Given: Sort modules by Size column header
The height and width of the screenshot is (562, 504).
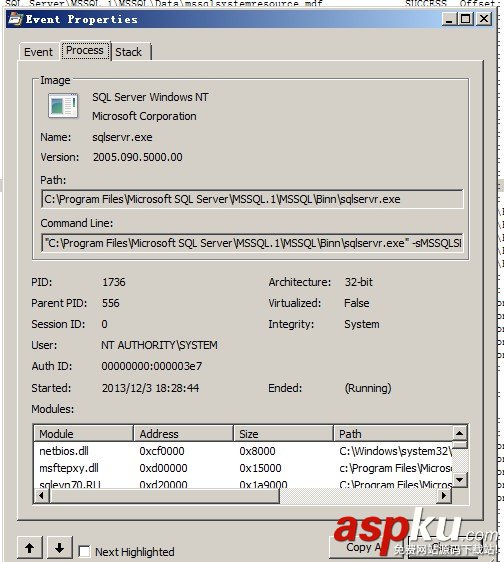Looking at the screenshot, I should [x=284, y=434].
